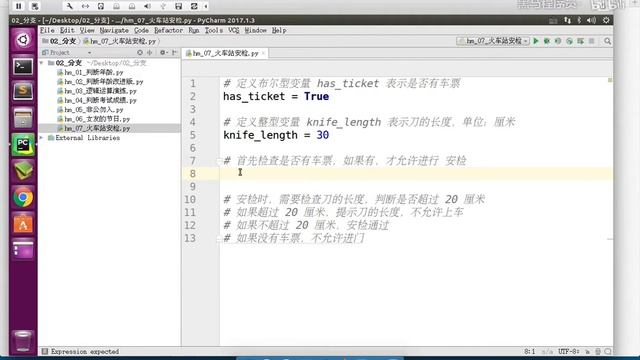Open the Bluetooth indicator menu

click(579, 20)
